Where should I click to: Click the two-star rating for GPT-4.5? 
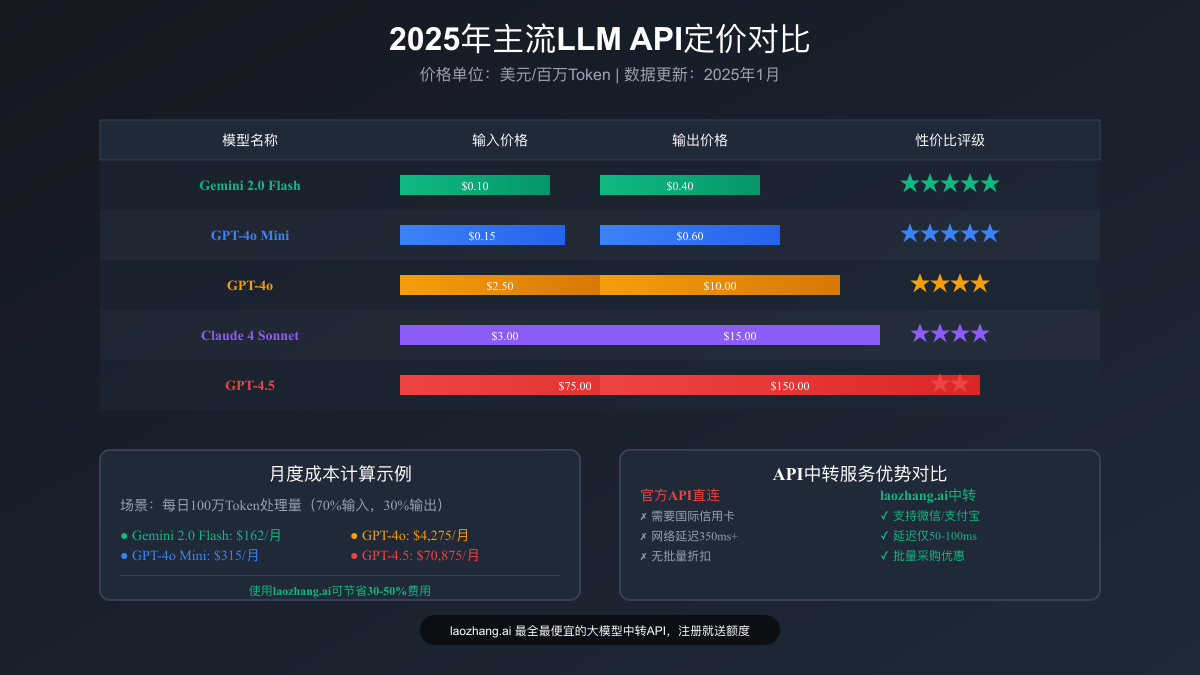[948, 383]
